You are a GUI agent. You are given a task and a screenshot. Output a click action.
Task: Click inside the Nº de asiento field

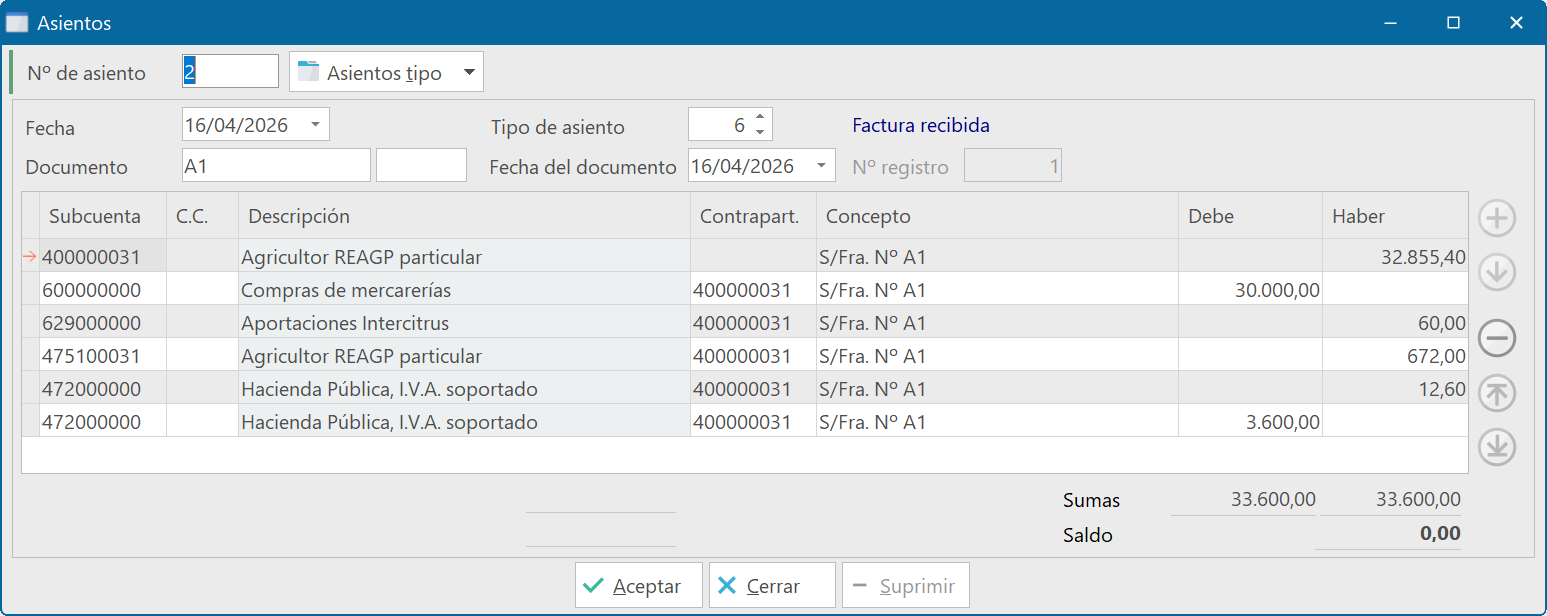coord(228,70)
